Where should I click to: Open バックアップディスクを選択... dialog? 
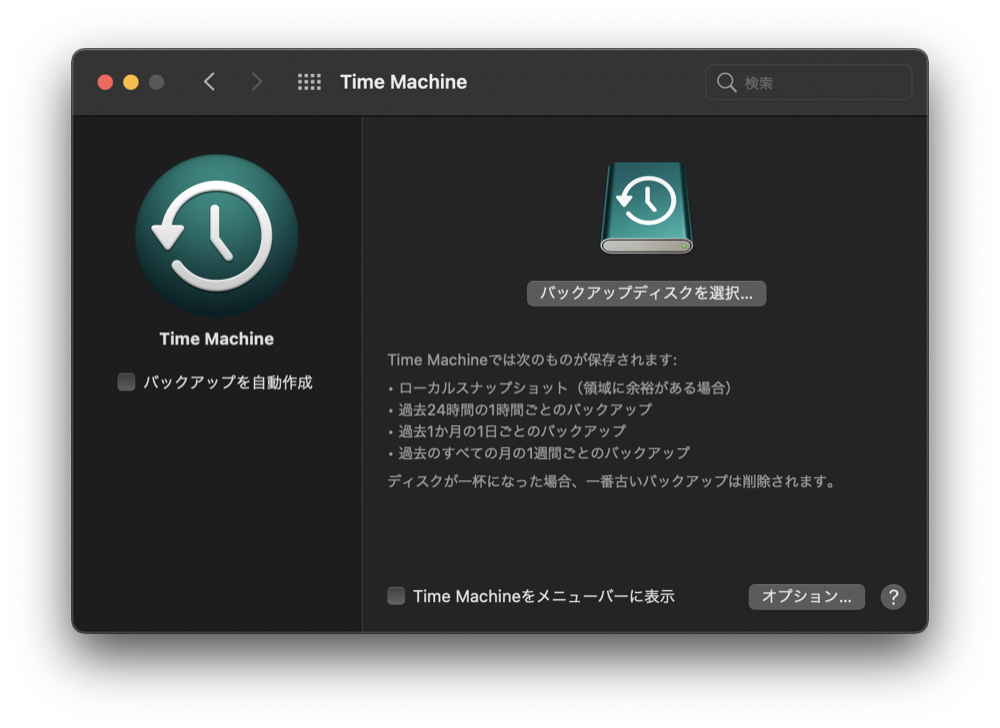(x=647, y=293)
